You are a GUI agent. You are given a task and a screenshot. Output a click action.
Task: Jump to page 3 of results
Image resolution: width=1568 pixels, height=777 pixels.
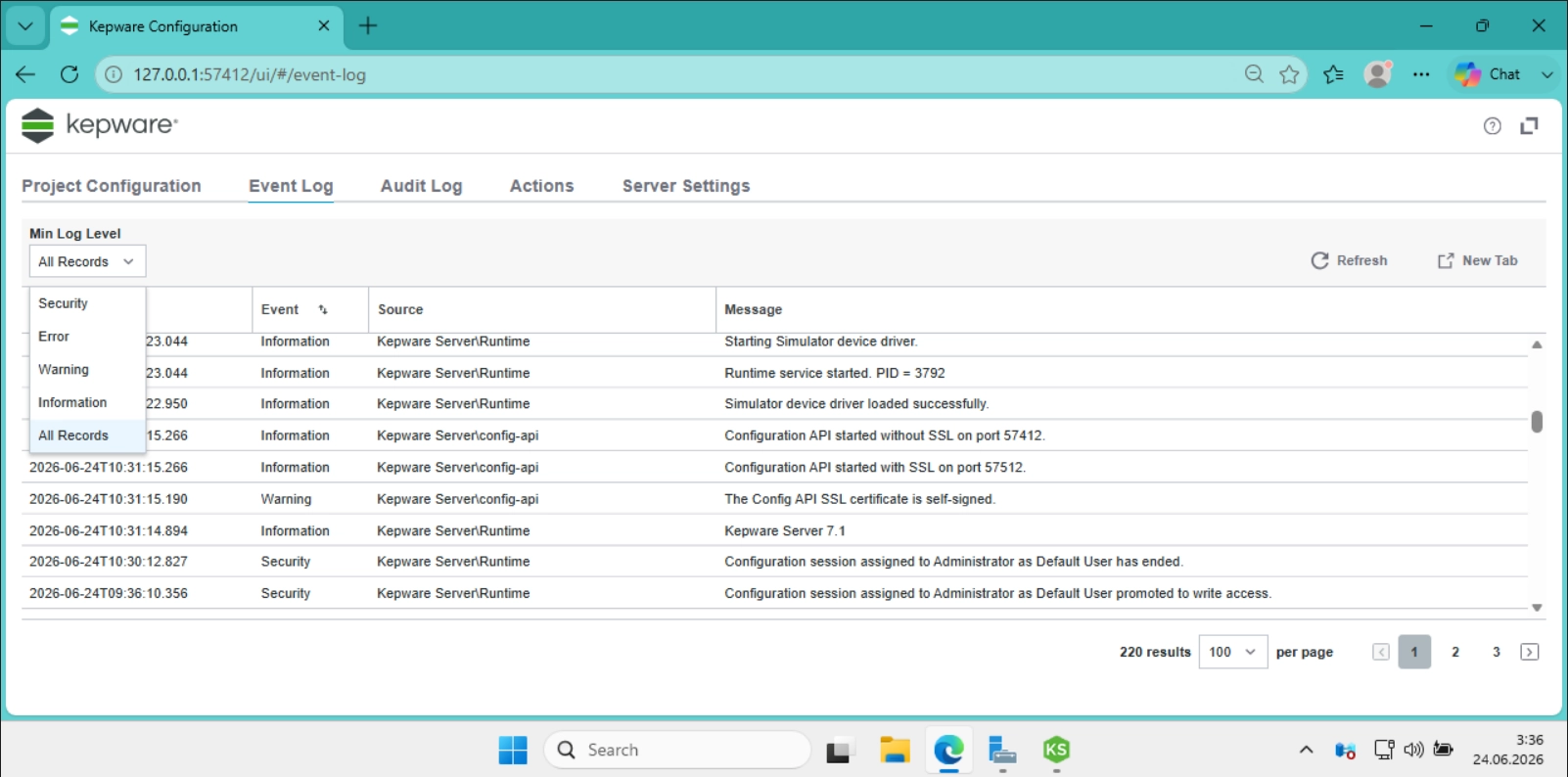click(x=1497, y=652)
